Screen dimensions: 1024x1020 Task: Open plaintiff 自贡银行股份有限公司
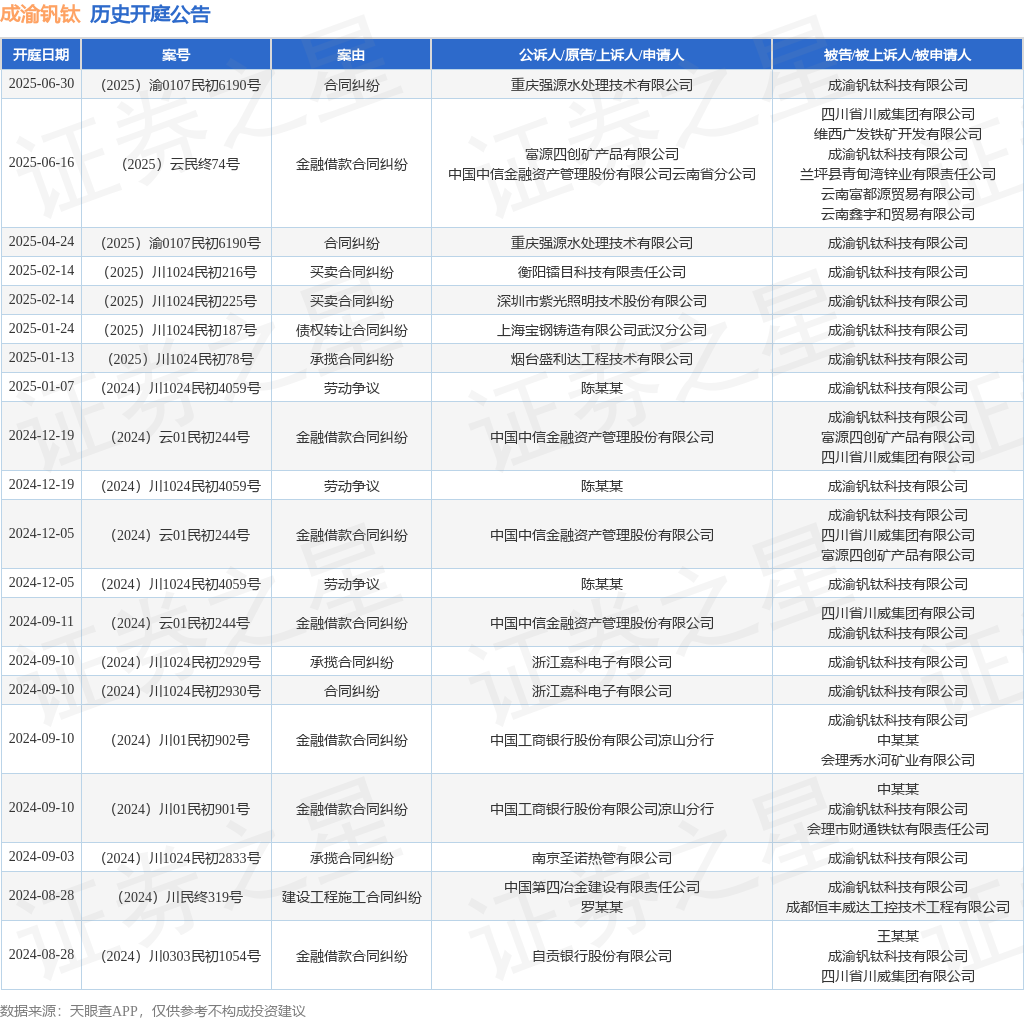pos(601,956)
